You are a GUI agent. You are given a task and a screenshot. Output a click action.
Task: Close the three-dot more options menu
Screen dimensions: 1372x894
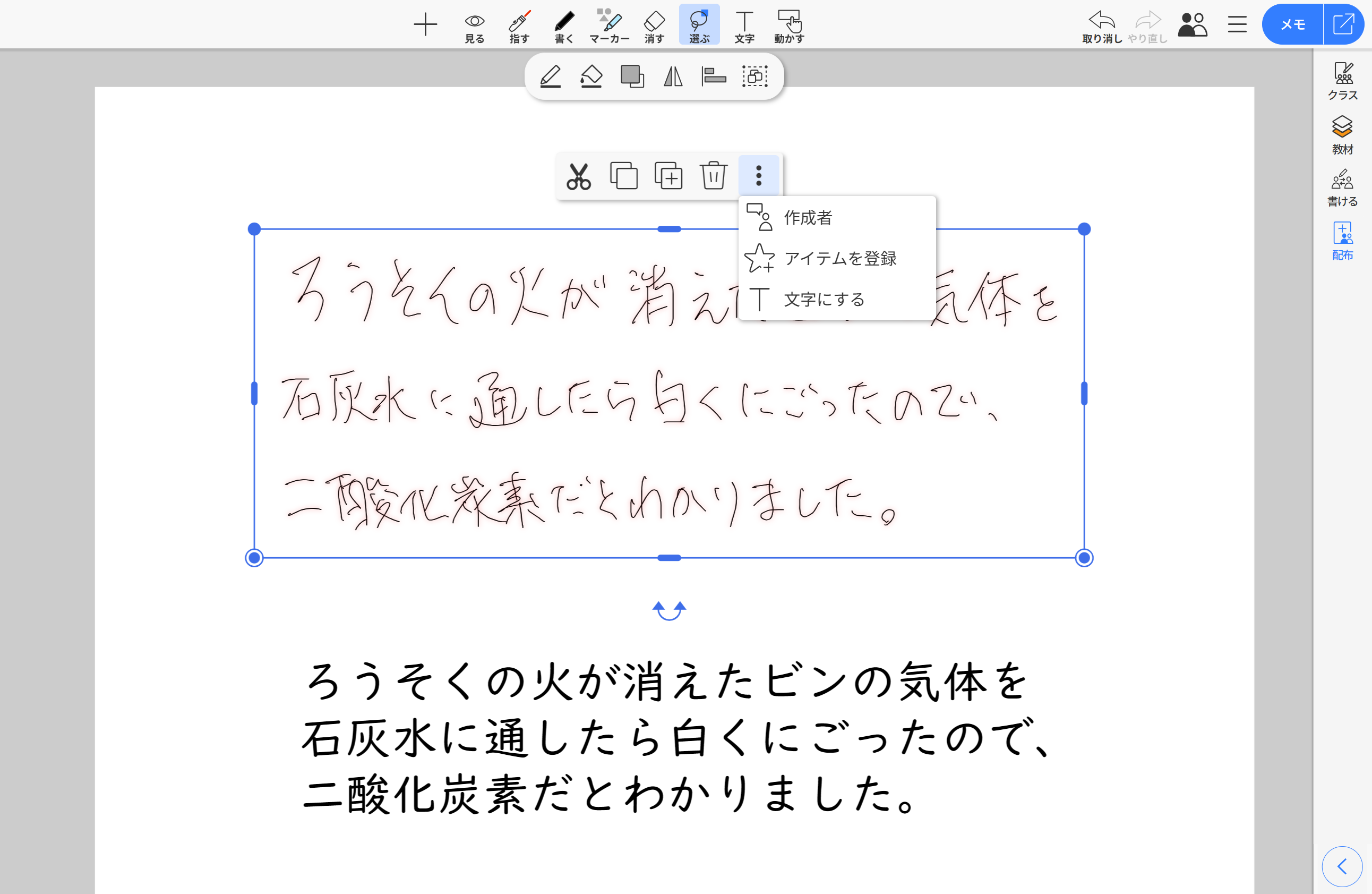coord(758,176)
